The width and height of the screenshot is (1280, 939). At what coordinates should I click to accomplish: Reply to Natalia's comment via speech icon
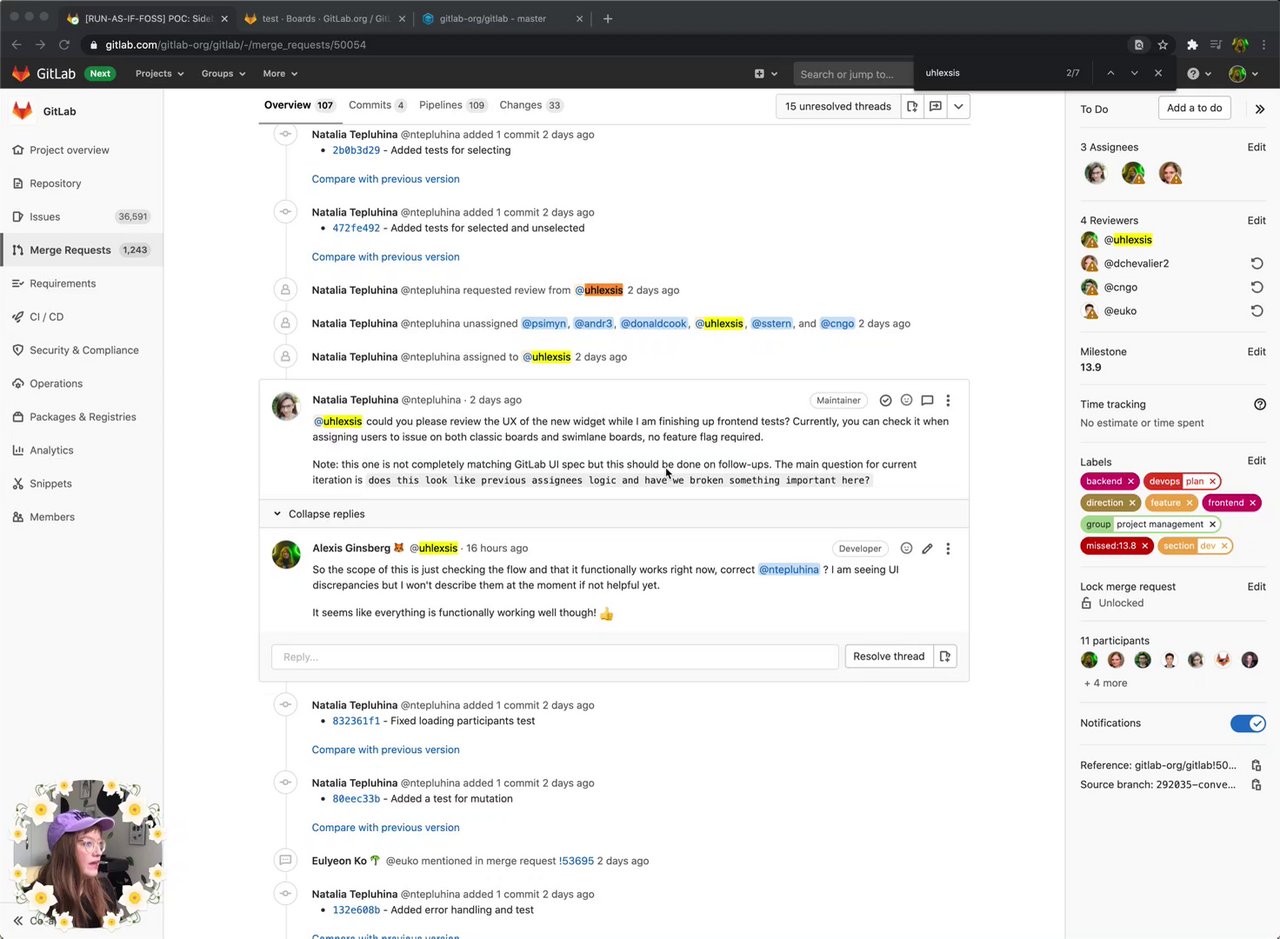927,400
